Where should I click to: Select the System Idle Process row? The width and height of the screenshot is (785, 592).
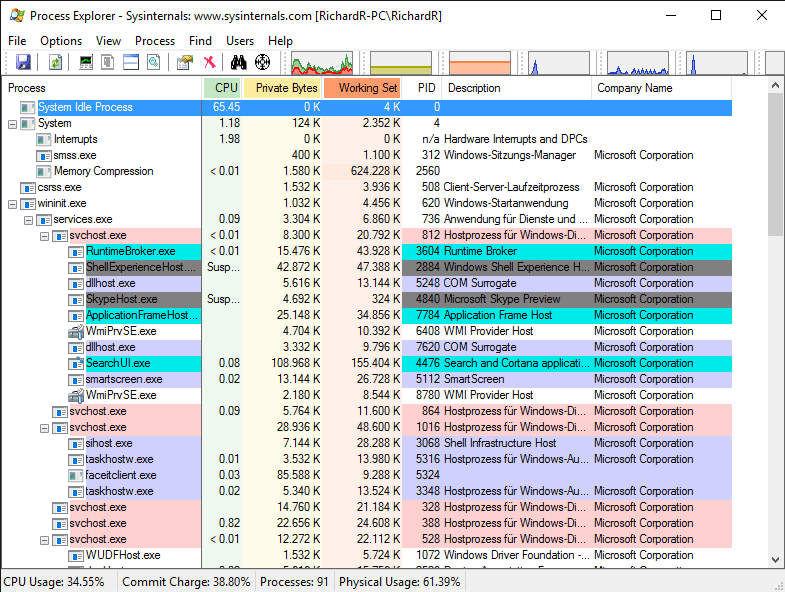(367, 107)
